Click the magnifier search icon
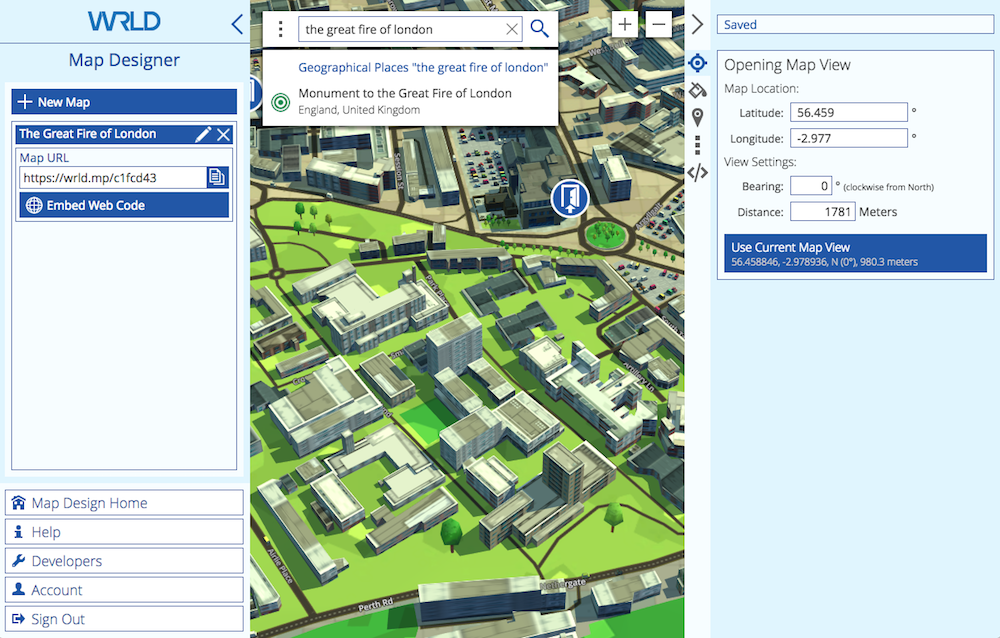 [540, 29]
